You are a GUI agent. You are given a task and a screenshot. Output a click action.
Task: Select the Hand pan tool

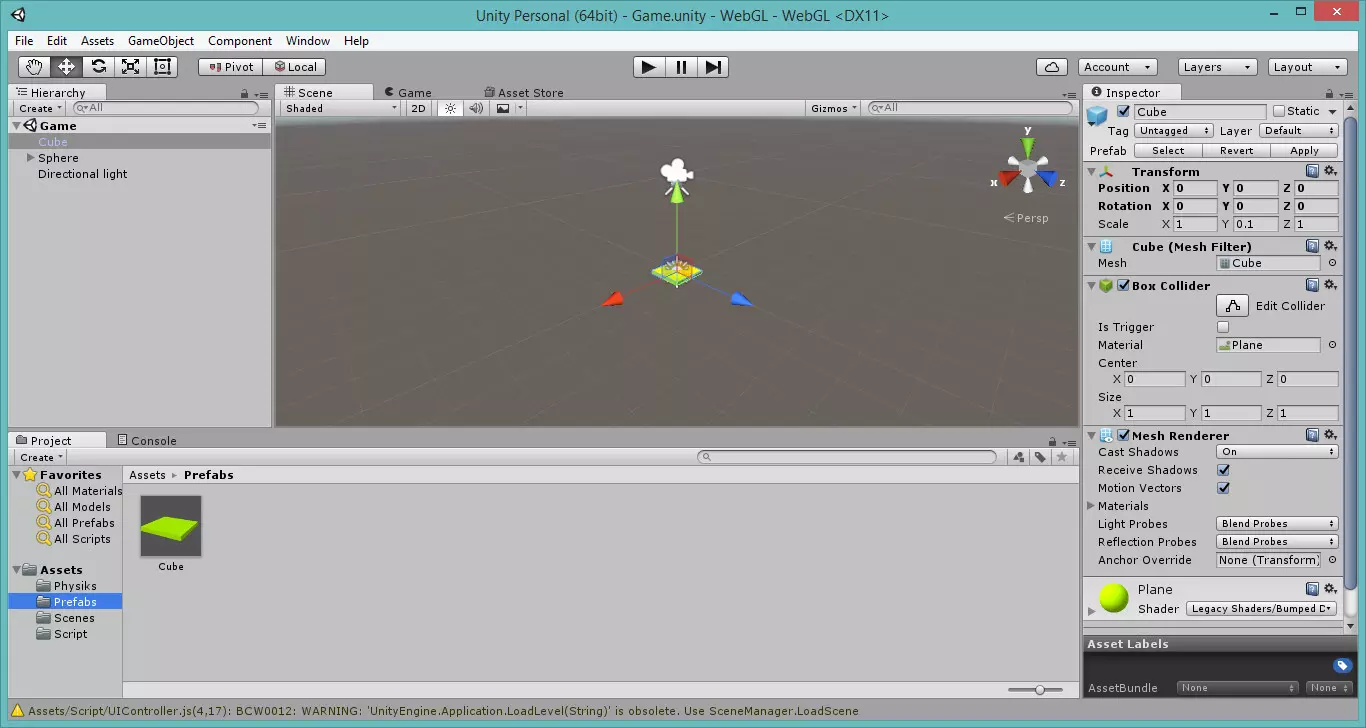(x=34, y=66)
